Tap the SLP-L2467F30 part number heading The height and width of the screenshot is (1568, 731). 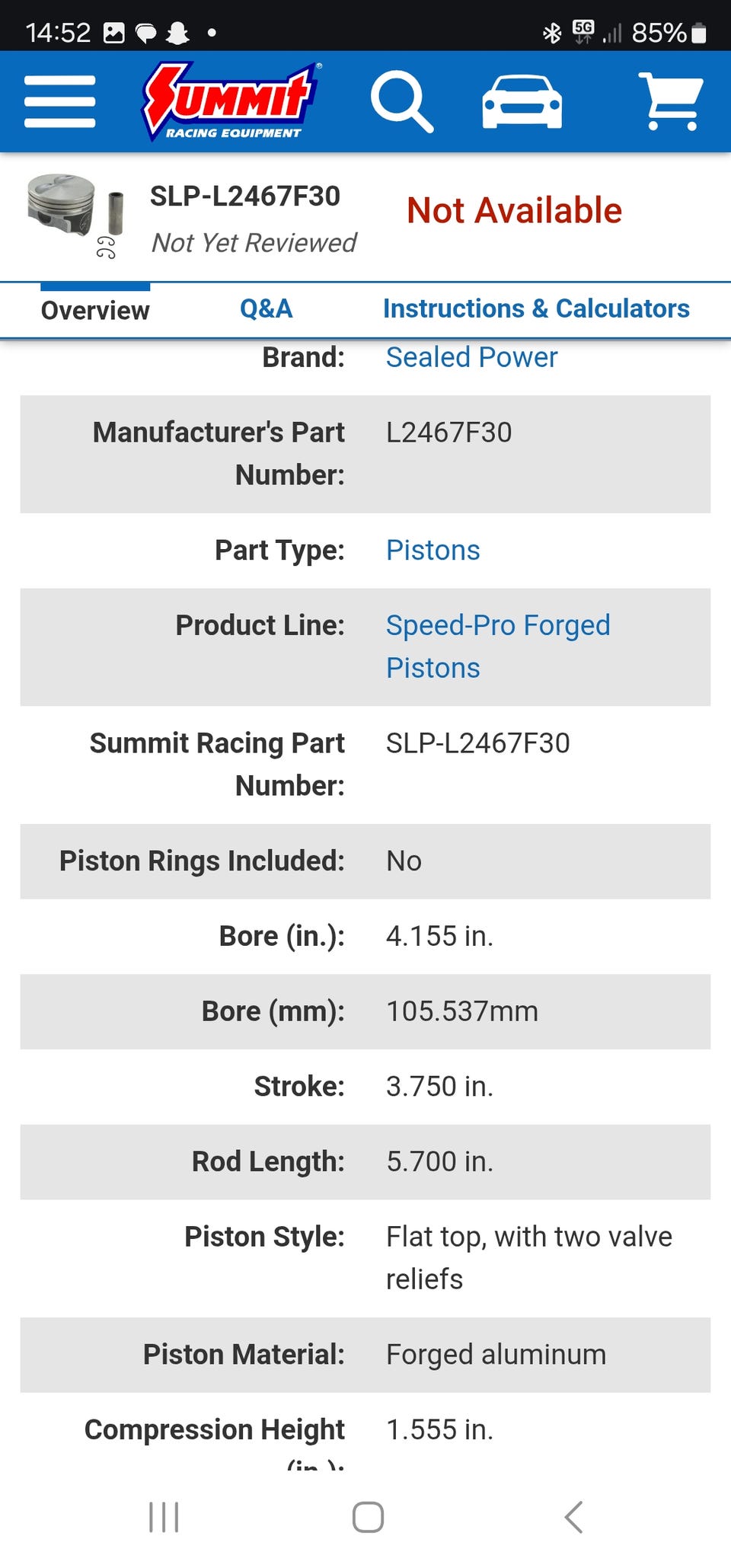click(x=244, y=196)
